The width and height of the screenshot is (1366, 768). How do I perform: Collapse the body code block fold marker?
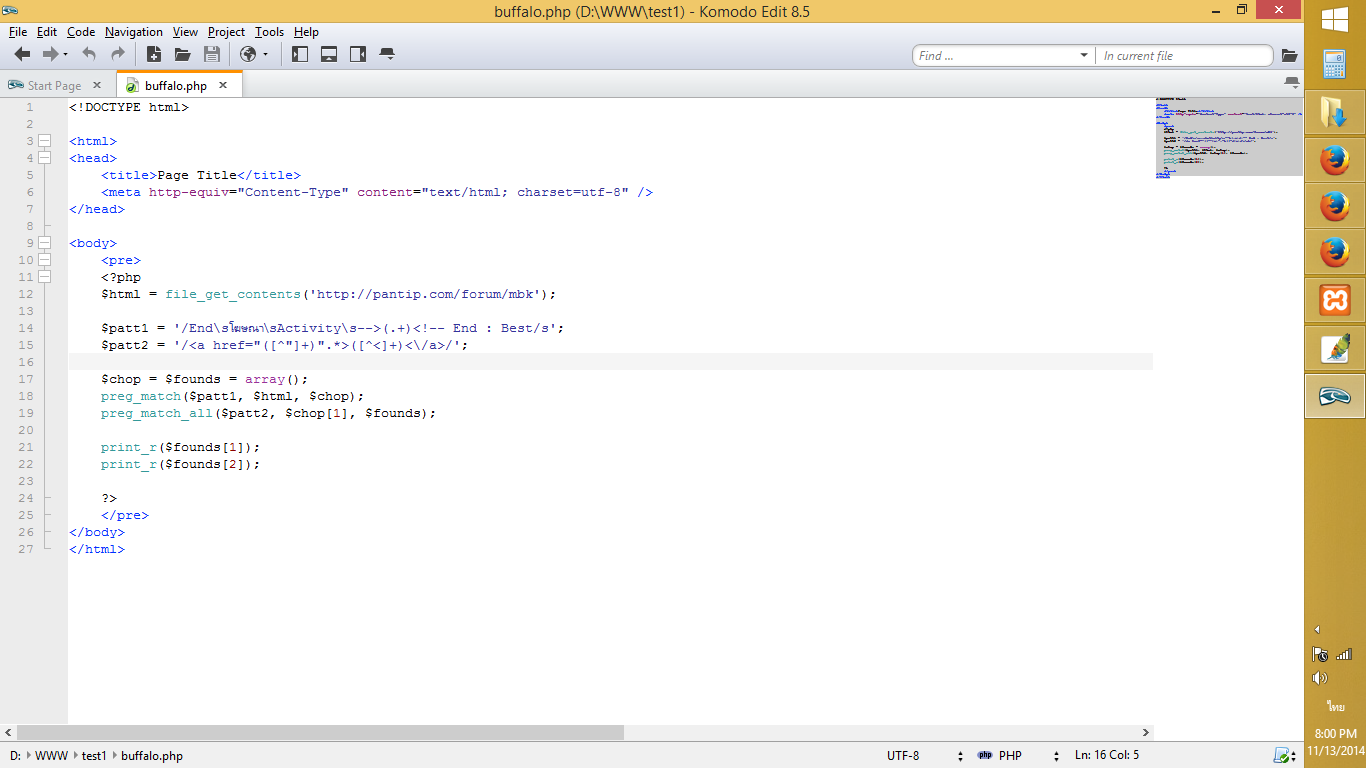43,243
